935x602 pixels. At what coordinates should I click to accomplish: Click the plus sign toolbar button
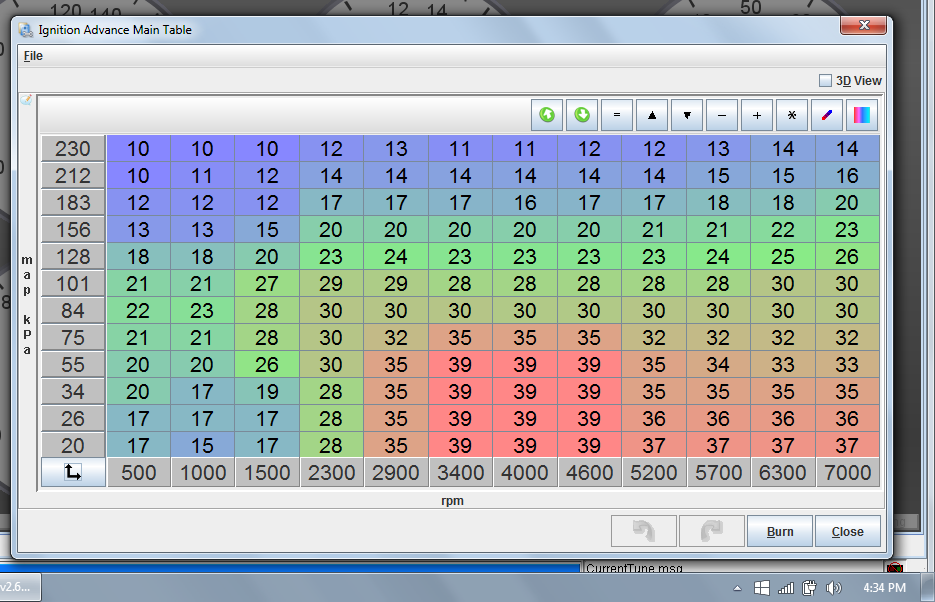click(x=757, y=115)
